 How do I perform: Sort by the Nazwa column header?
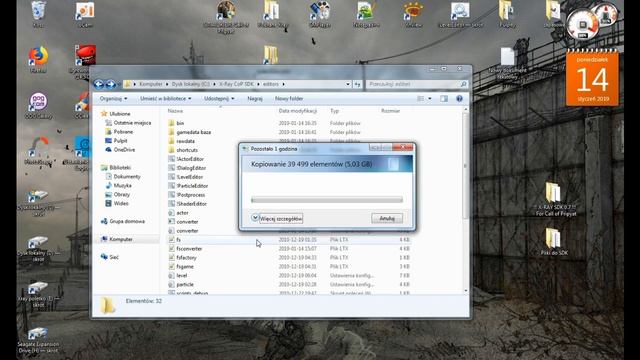click(x=176, y=111)
